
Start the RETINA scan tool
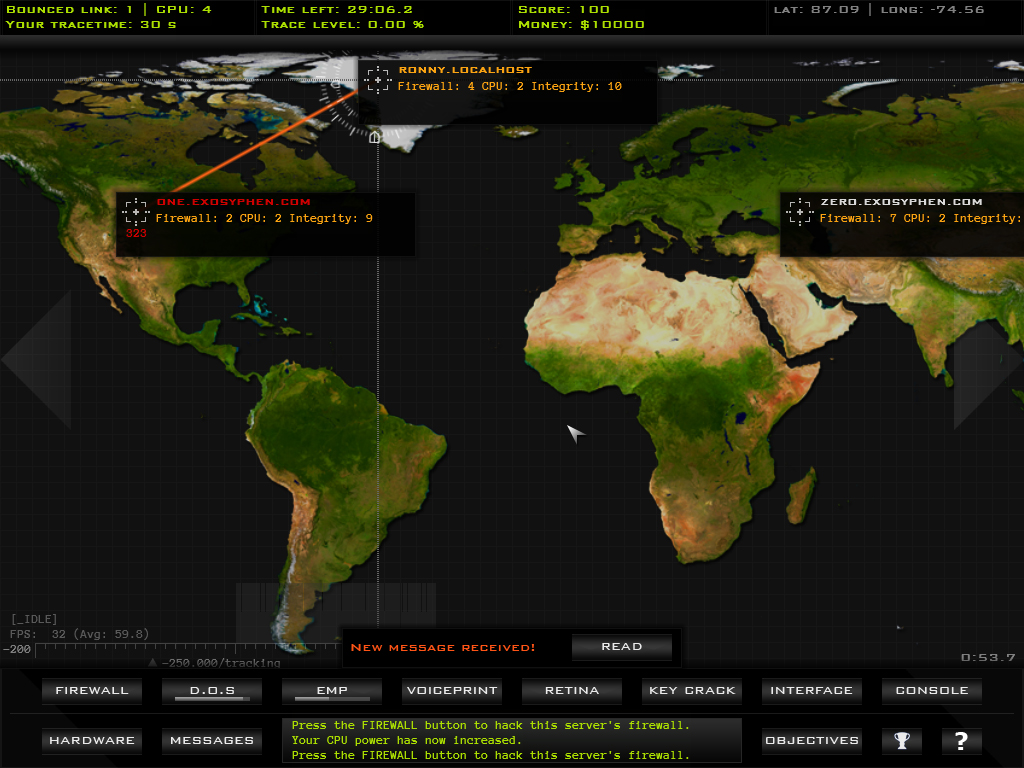click(x=572, y=691)
